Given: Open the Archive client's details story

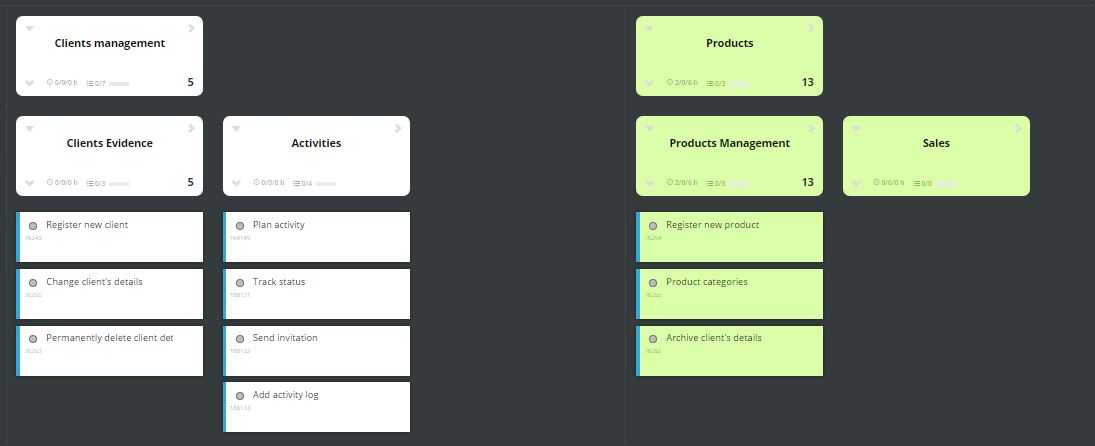Looking at the screenshot, I should tap(729, 350).
